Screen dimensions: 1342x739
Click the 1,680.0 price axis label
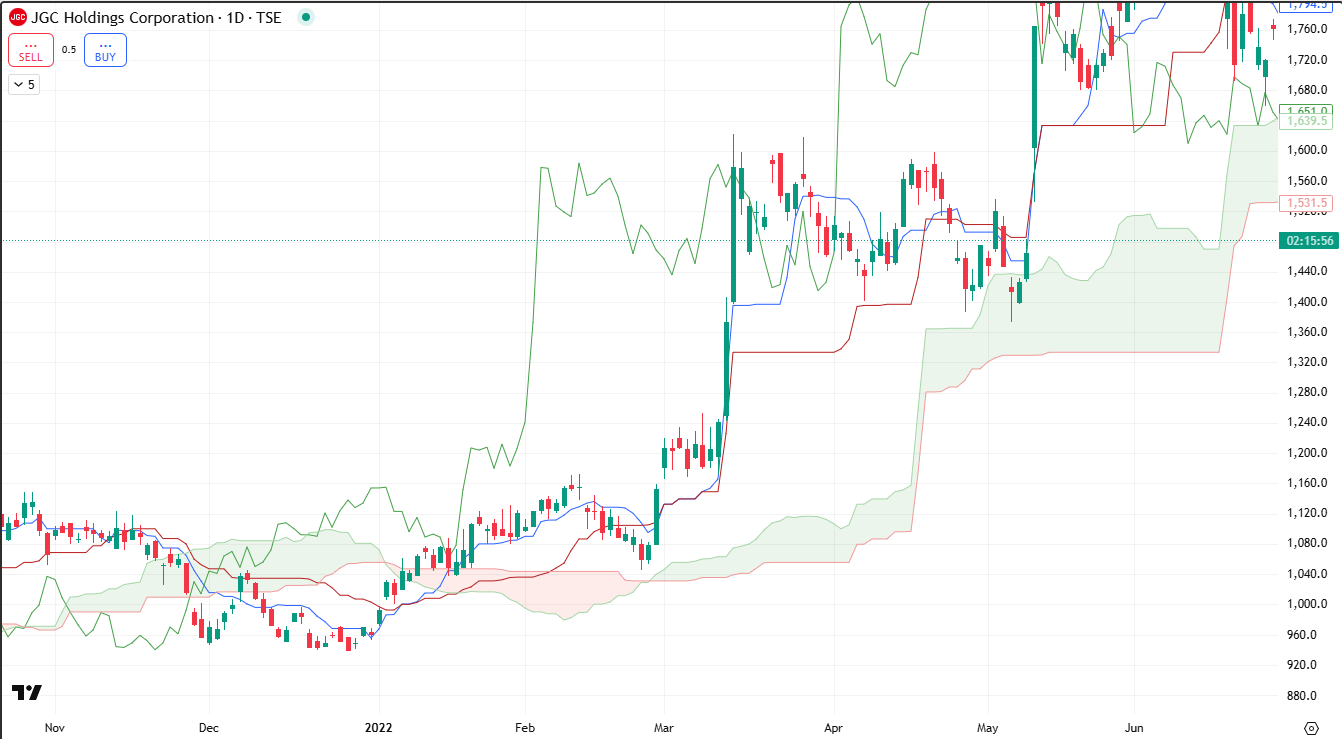pyautogui.click(x=1307, y=90)
